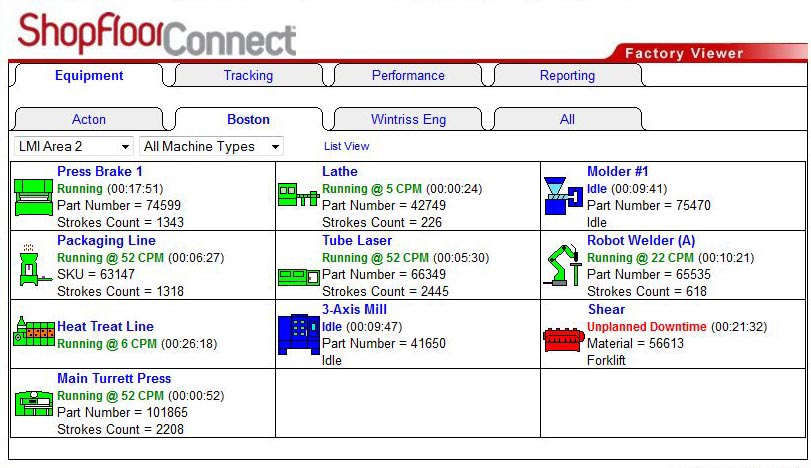
Task: Click 'Part Number = 66349' text
Action: click(384, 274)
